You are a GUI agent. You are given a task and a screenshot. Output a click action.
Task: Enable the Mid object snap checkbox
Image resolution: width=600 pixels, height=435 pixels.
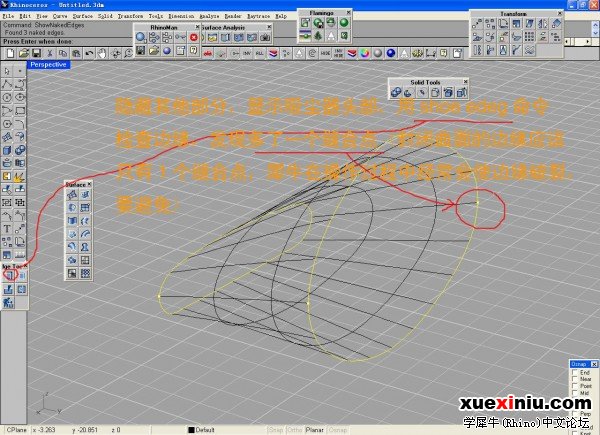574,393
